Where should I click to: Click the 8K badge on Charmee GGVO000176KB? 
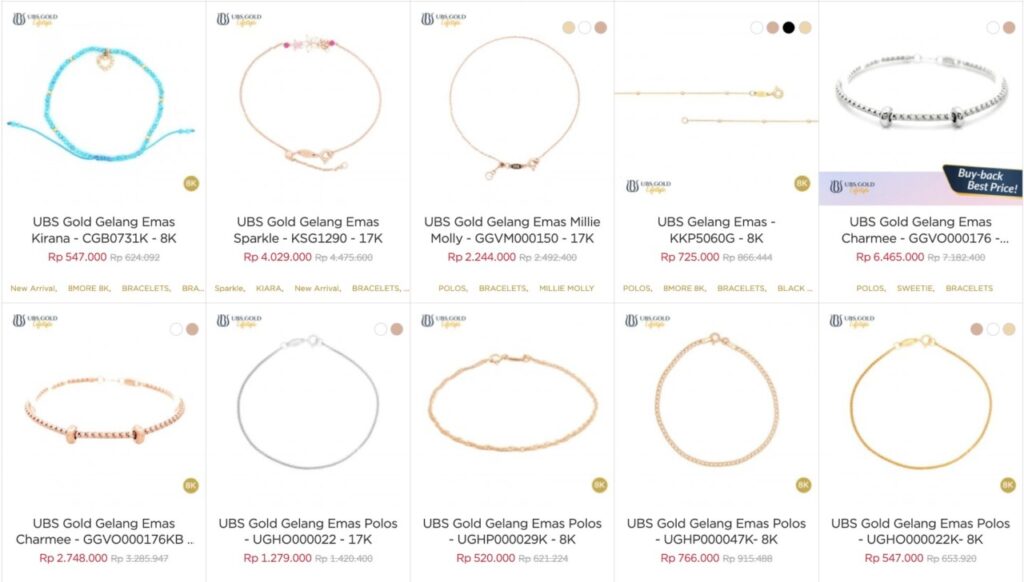191,485
